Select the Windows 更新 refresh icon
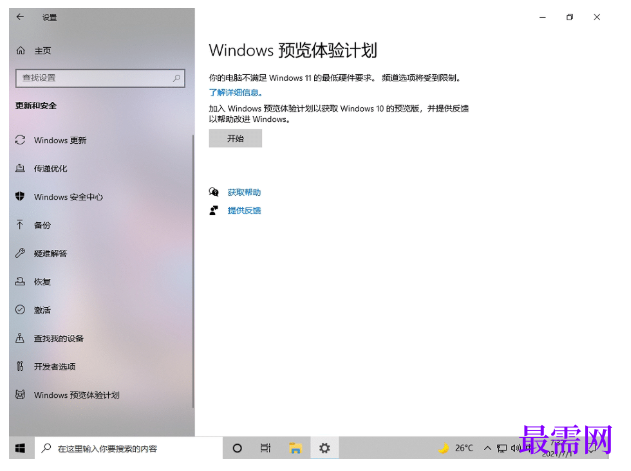 click(20, 140)
